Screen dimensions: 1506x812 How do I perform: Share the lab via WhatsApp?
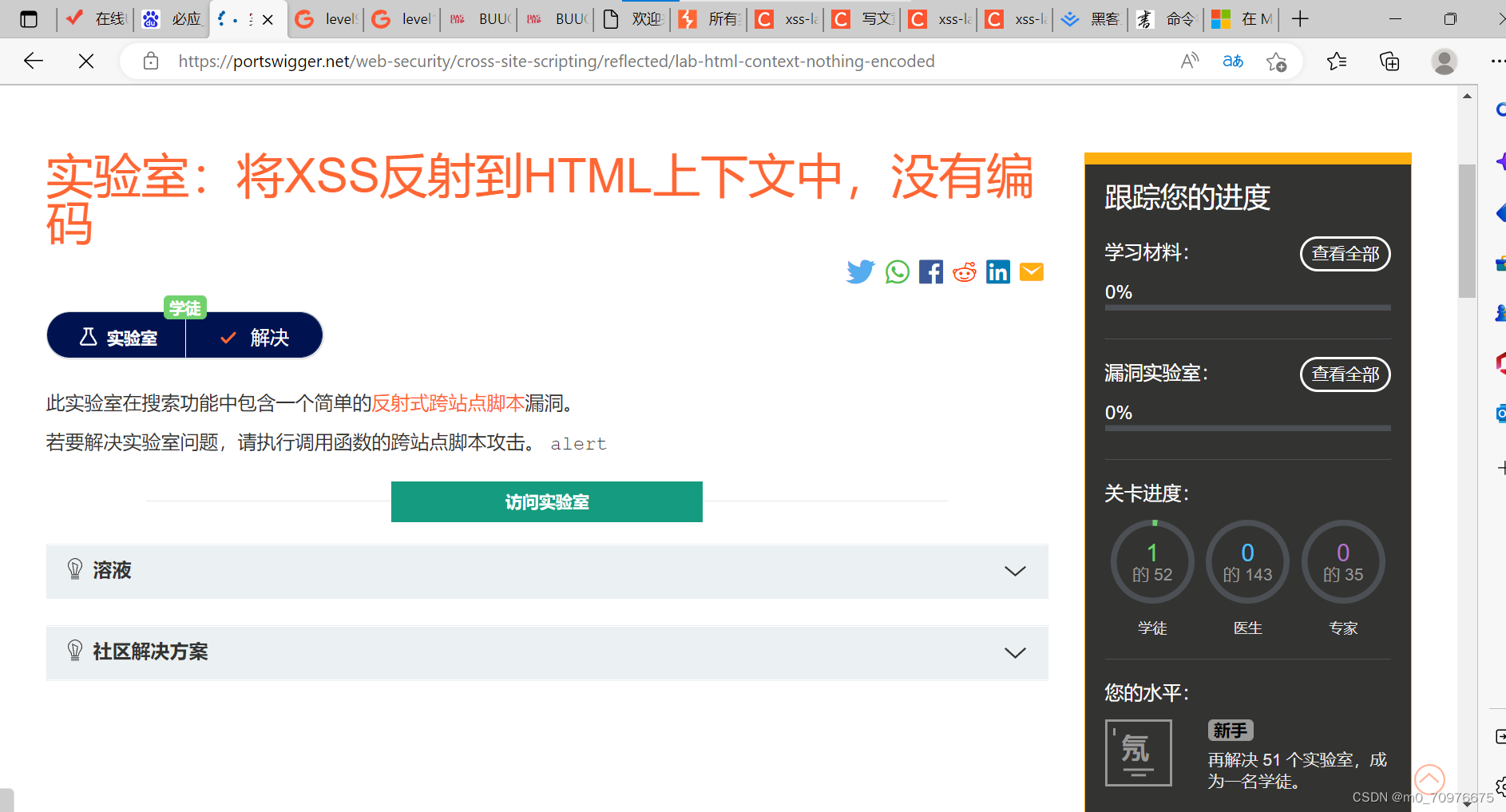click(897, 271)
